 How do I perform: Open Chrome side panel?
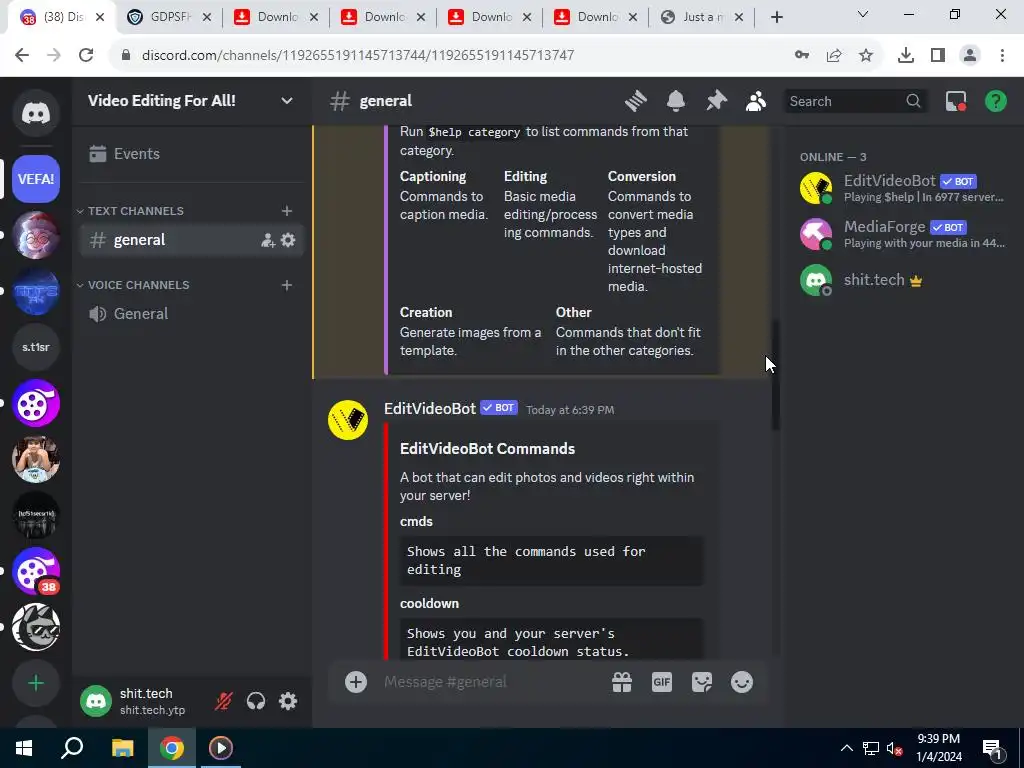938,56
